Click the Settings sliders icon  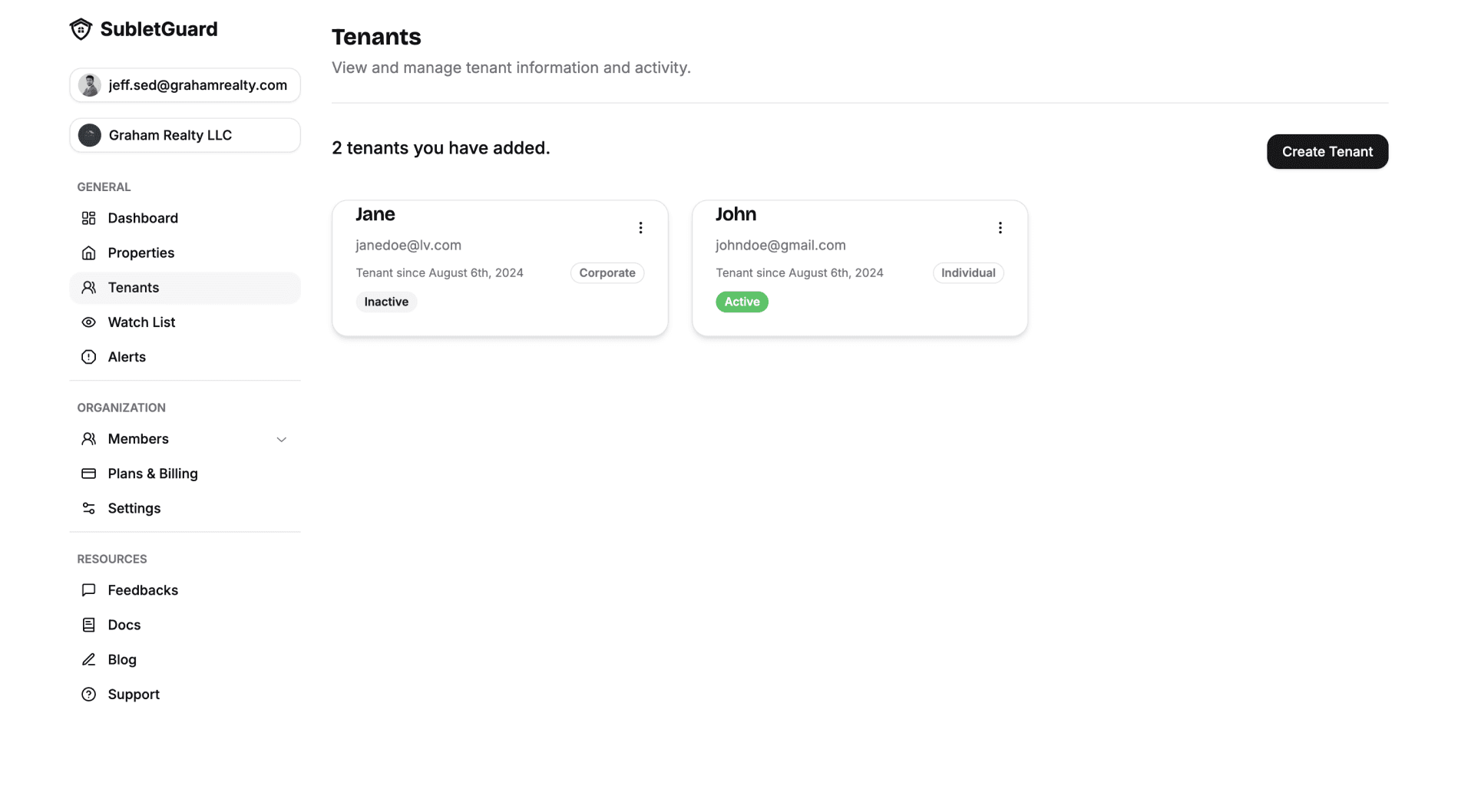(89, 508)
